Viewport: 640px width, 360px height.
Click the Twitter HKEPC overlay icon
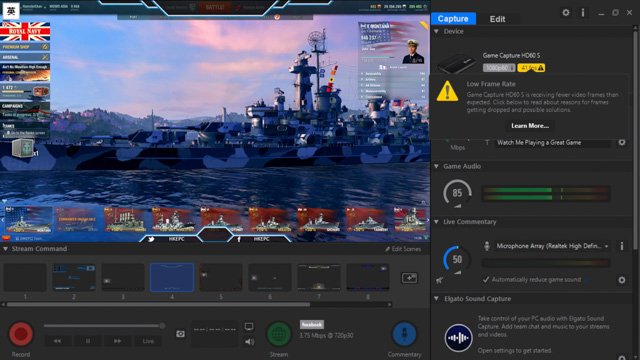coord(151,239)
